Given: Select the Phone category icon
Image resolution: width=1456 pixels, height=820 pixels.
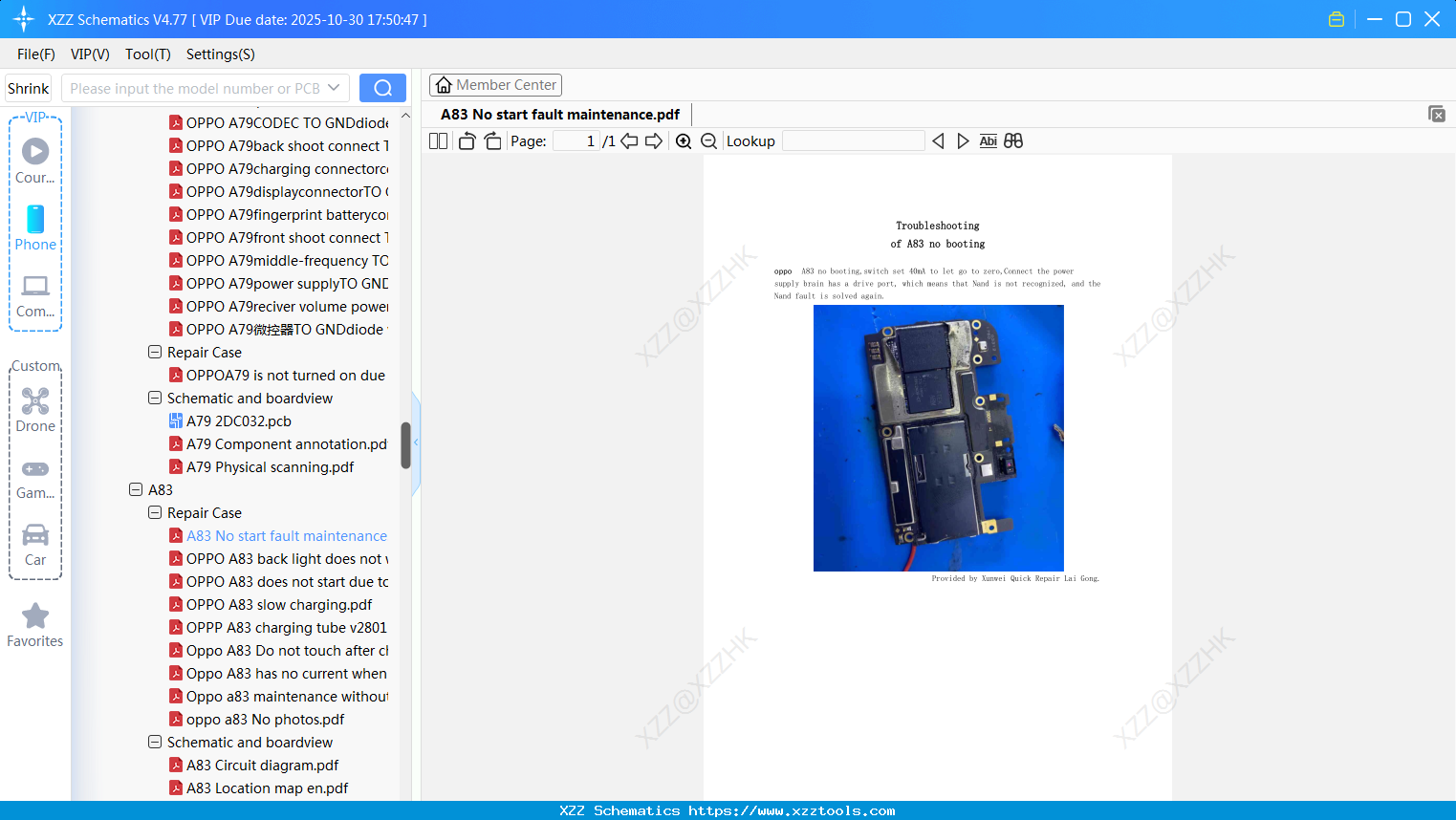Looking at the screenshot, I should pyautogui.click(x=35, y=227).
